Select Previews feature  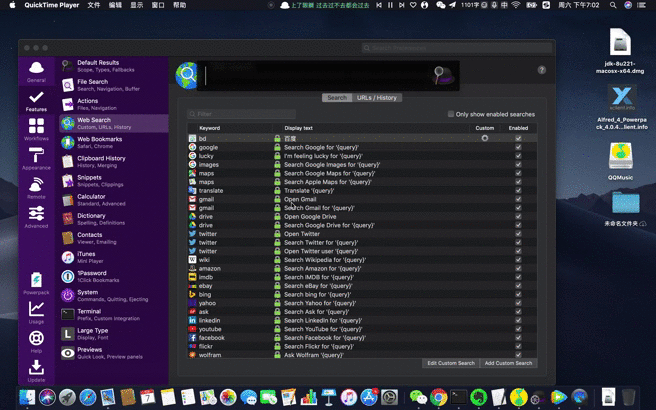(x=114, y=353)
